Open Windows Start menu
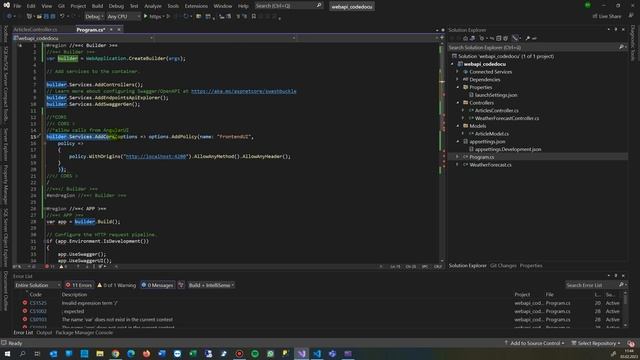The width and height of the screenshot is (640, 360). (7, 353)
